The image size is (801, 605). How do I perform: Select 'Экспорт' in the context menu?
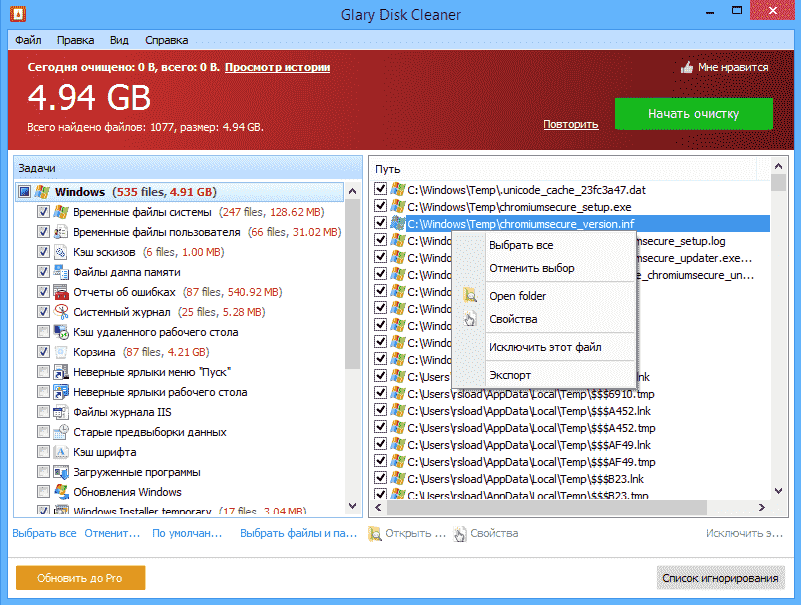509,375
